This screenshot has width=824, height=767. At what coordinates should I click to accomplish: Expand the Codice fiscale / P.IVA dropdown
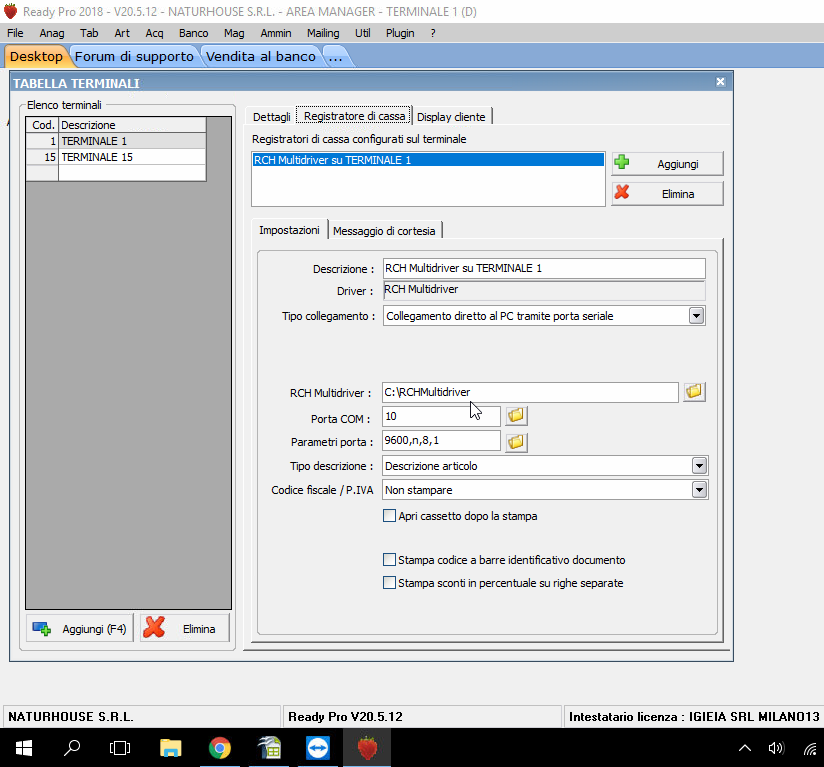(699, 490)
